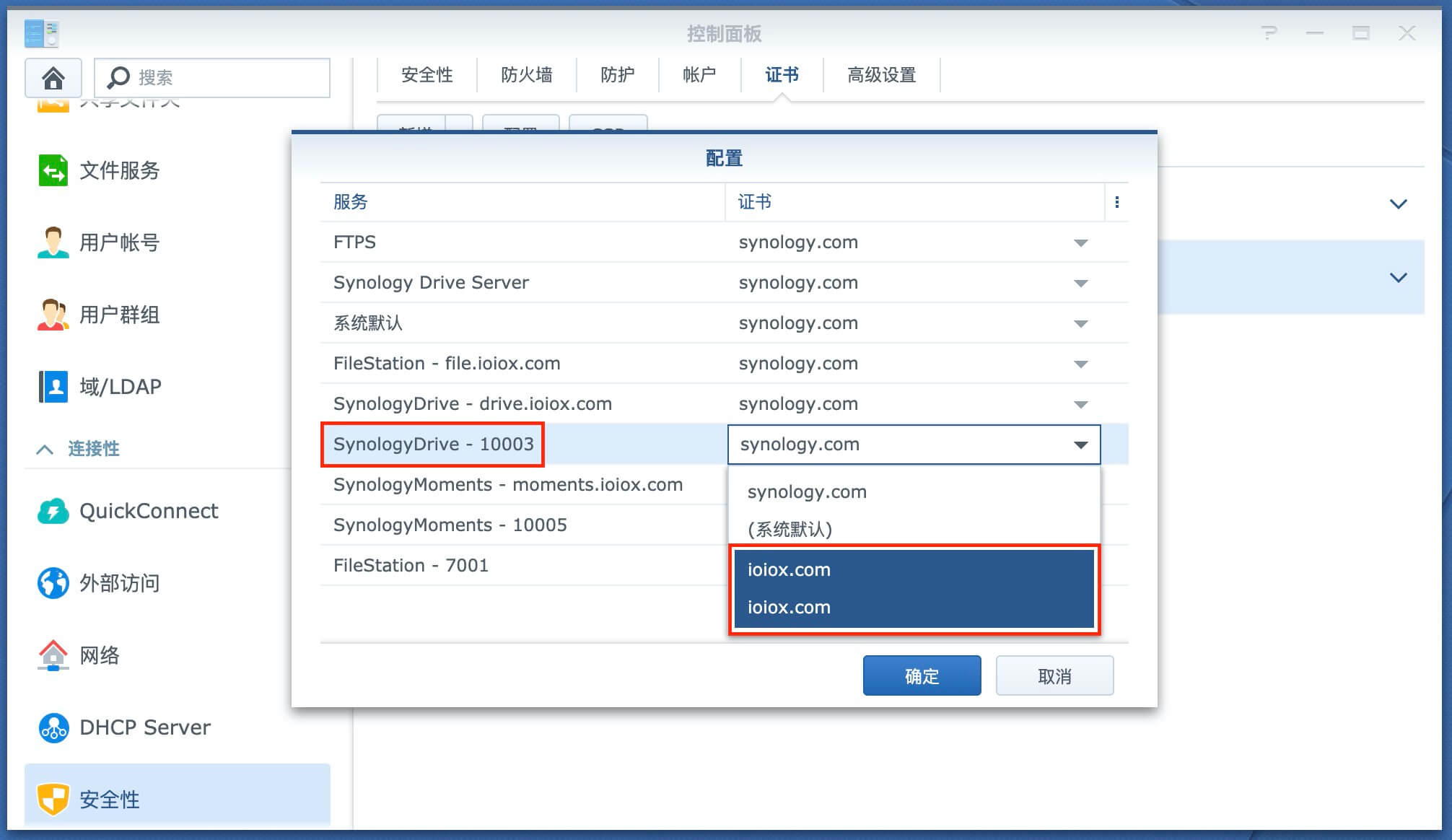Select Synology Drive Server service row
Image resolution: width=1452 pixels, height=840 pixels.
click(x=724, y=283)
